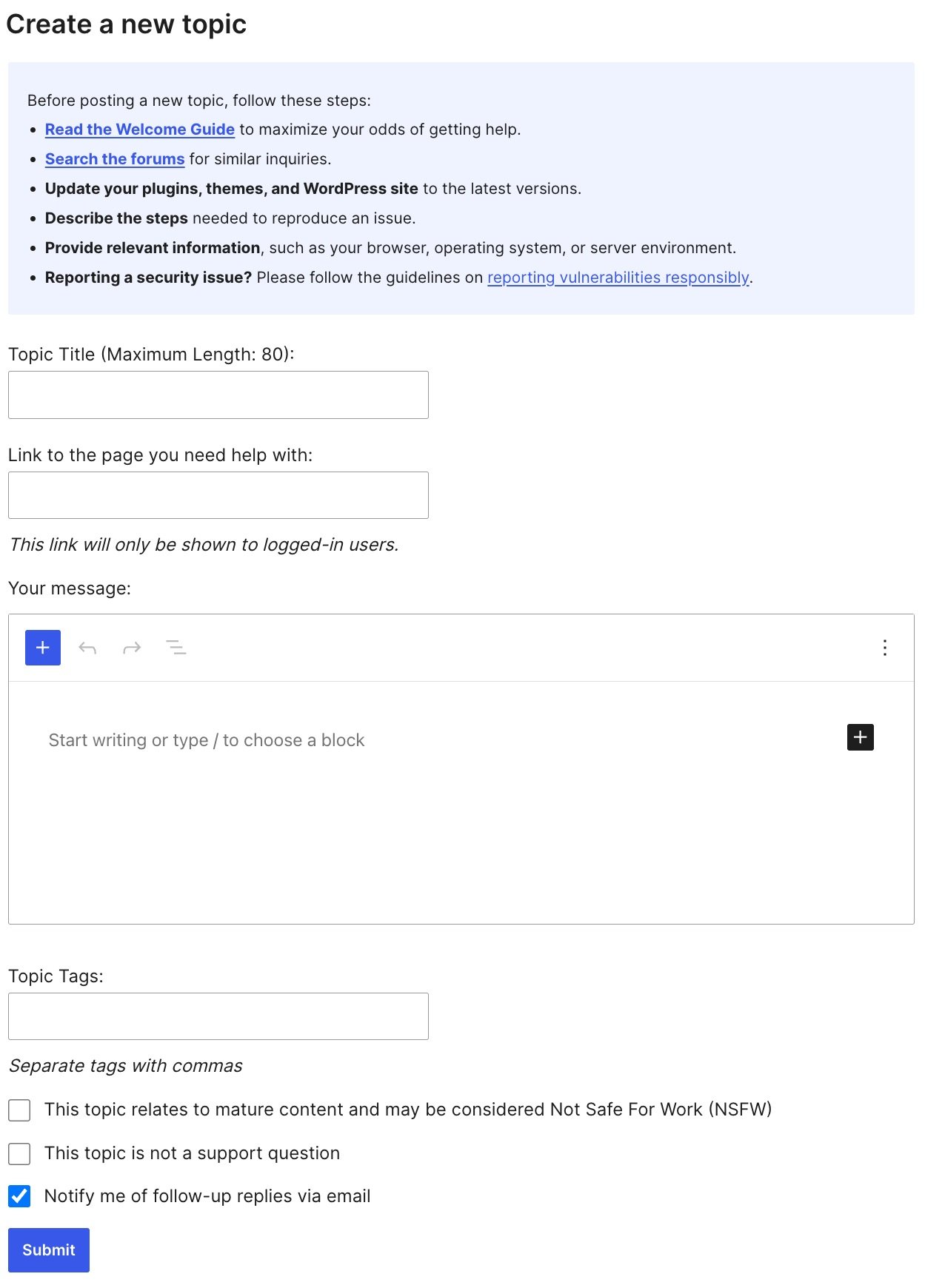Click the Undo arrow in editor toolbar

click(x=87, y=648)
